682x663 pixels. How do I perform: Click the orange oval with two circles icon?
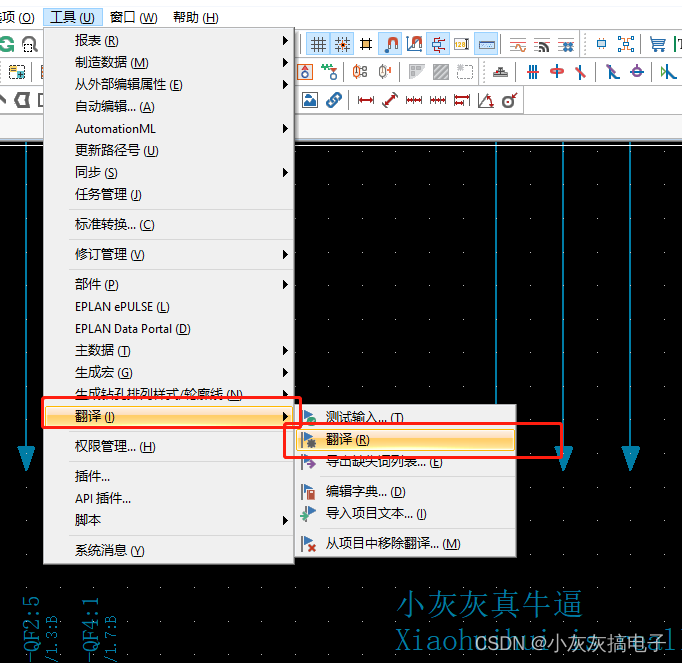click(360, 72)
